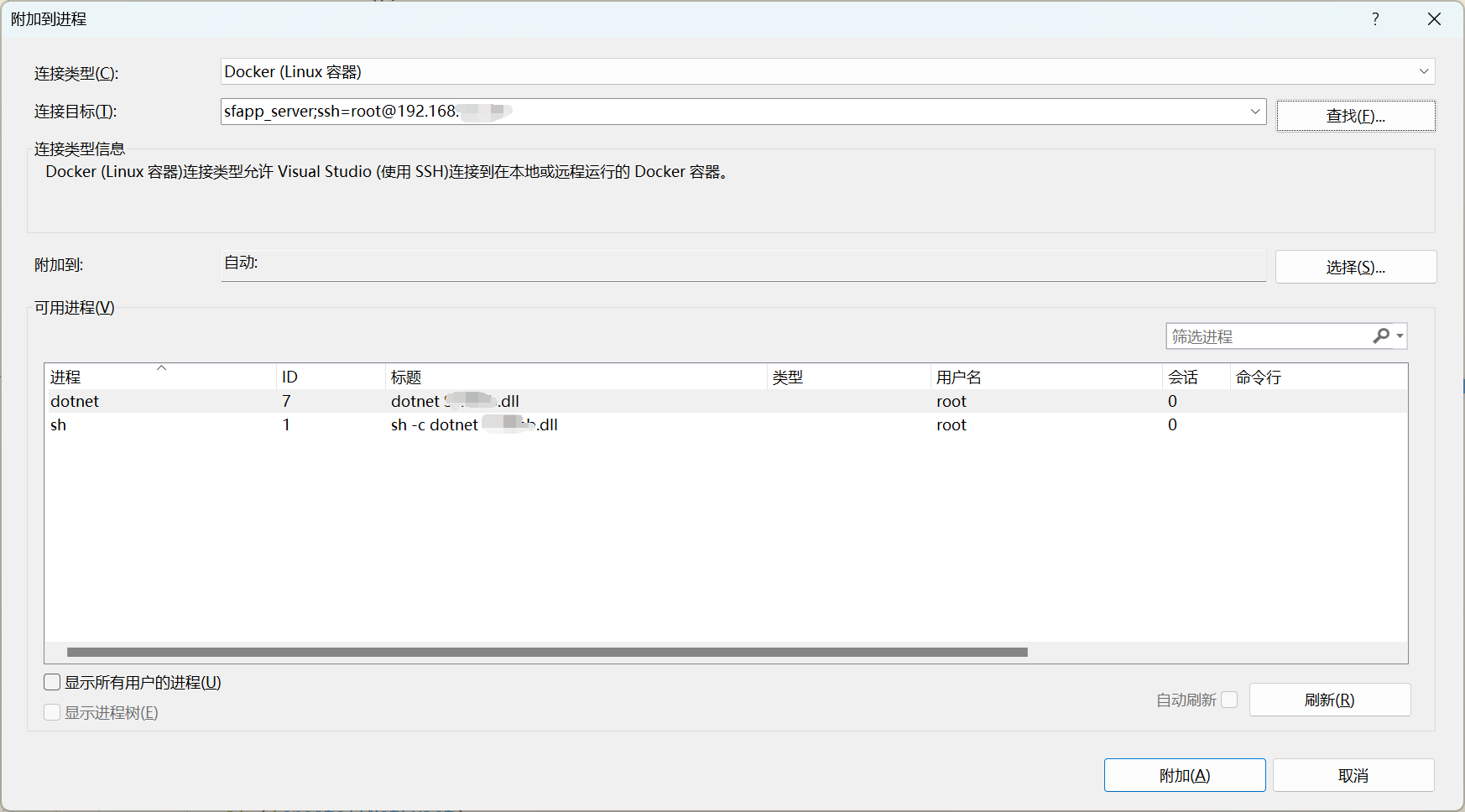Screen dimensions: 1465x812
Task: Click the help question mark icon
Action: [1375, 19]
